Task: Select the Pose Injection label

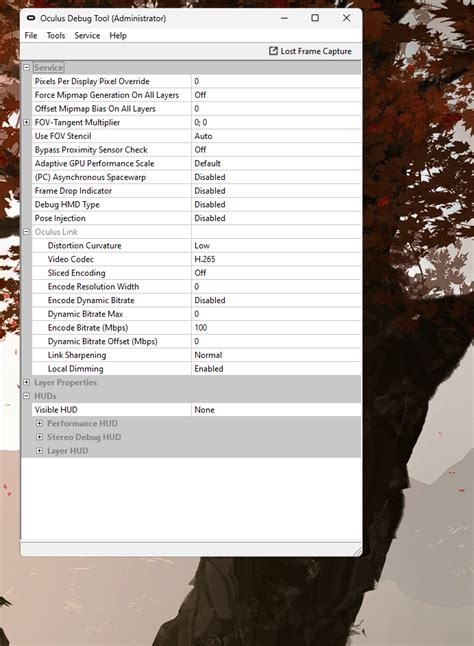Action: pos(60,218)
